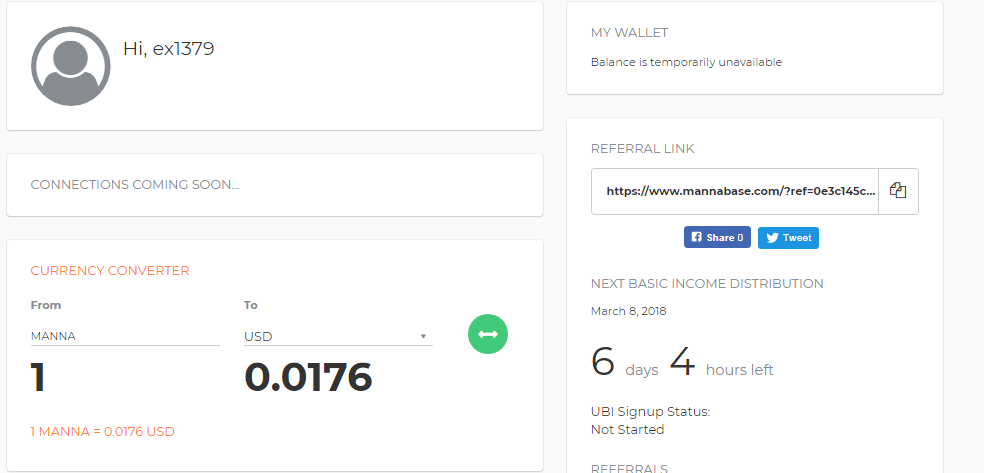Click Balance is temporarily unavailable message

tap(686, 62)
